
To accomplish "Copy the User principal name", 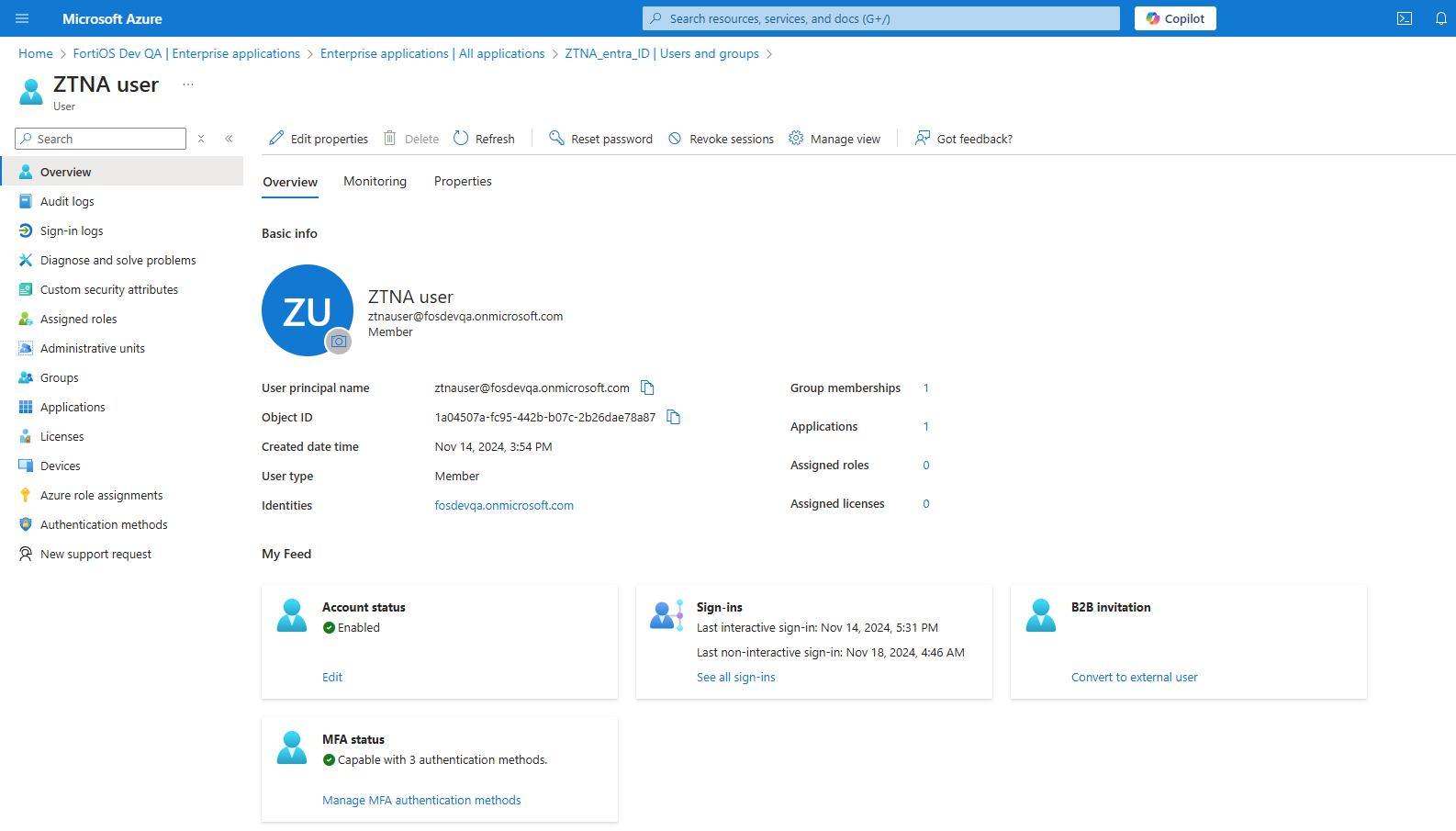I will 647,387.
